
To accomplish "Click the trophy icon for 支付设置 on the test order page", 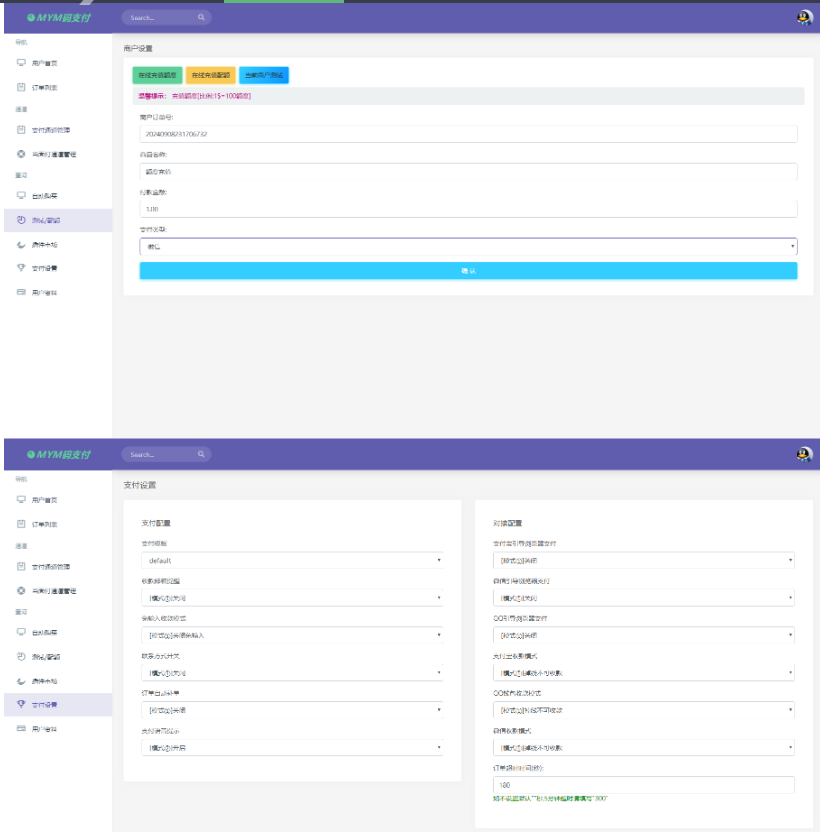I will point(21,268).
